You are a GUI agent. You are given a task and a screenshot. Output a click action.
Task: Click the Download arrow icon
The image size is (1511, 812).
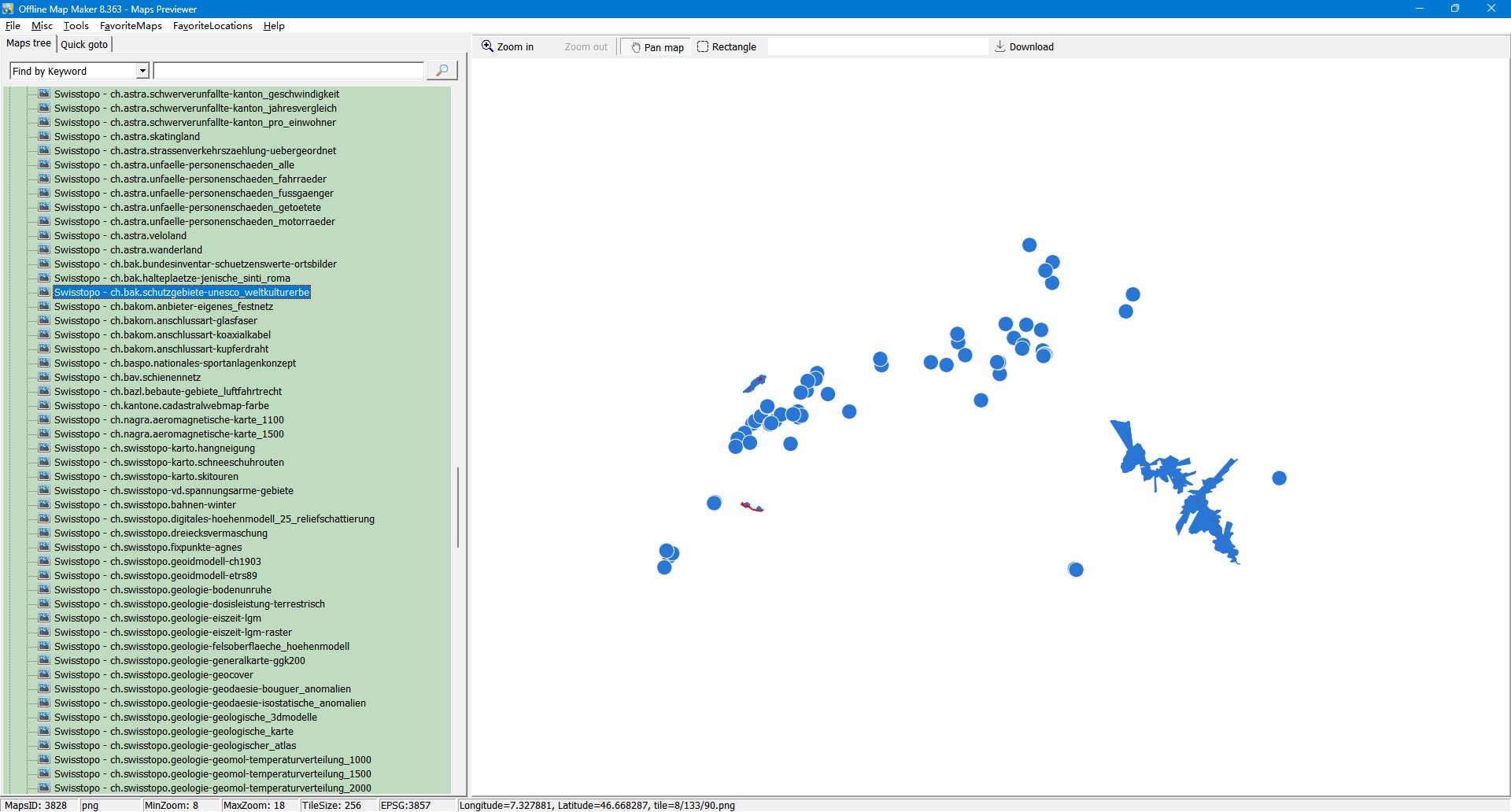[999, 46]
